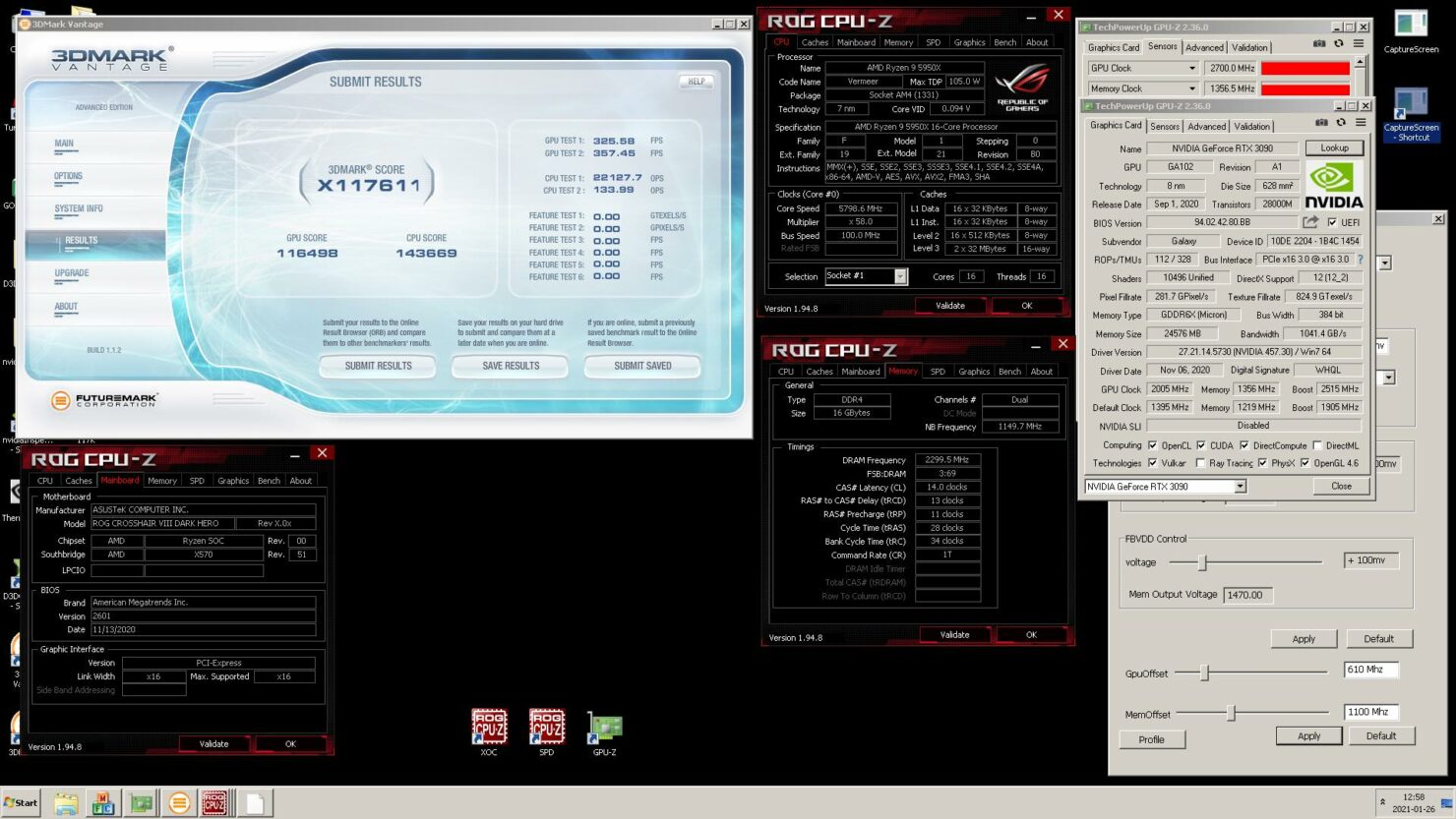This screenshot has width=1456, height=819.
Task: Switch to 3DMark via orange taskbar icon
Action: (179, 803)
